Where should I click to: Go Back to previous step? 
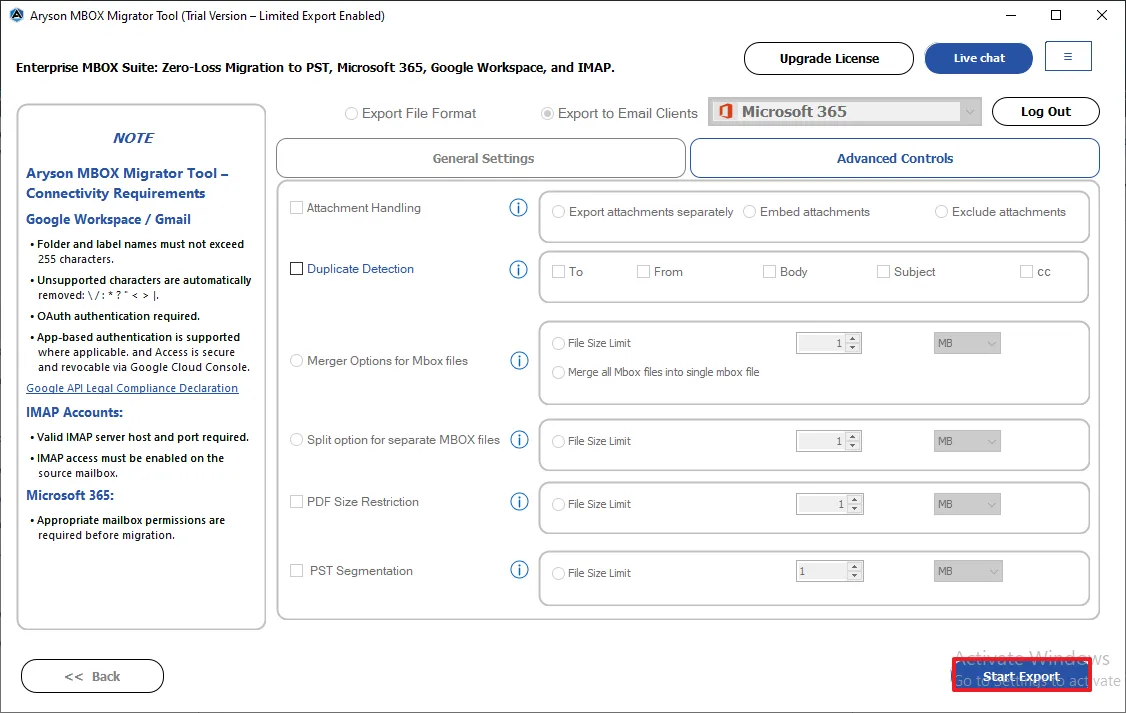[x=93, y=676]
